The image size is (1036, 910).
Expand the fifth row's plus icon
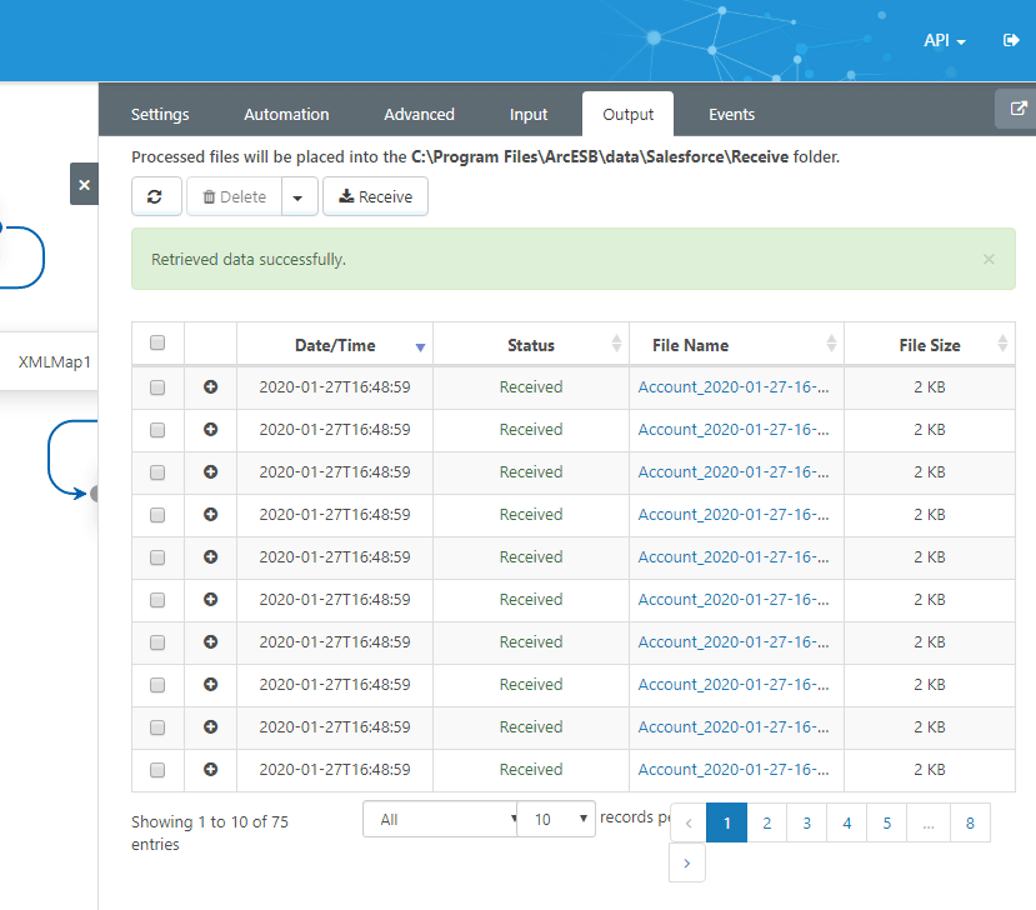coord(210,557)
